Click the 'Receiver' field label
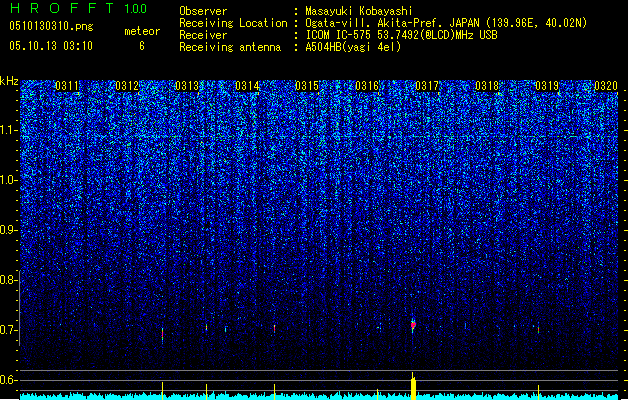Image resolution: width=629 pixels, height=400 pixels. click(203, 35)
